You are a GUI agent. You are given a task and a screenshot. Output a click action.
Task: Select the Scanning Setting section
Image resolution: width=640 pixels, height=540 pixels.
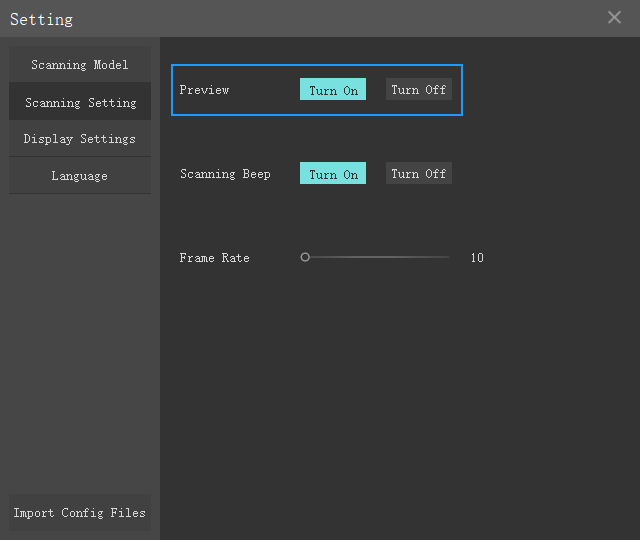coord(80,102)
